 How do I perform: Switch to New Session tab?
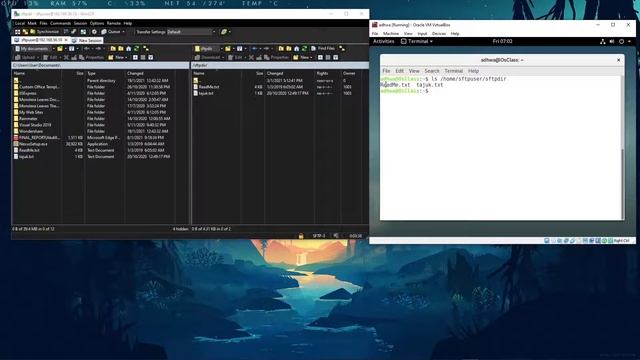[87, 40]
